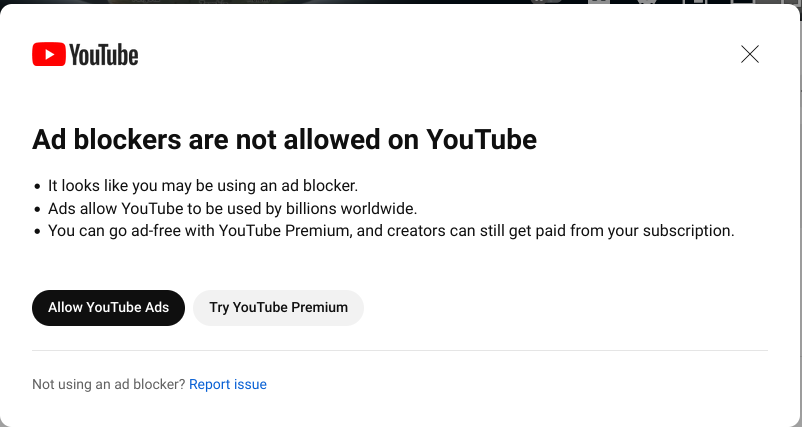
Task: Close the ad blocker dialog with X
Action: click(750, 54)
